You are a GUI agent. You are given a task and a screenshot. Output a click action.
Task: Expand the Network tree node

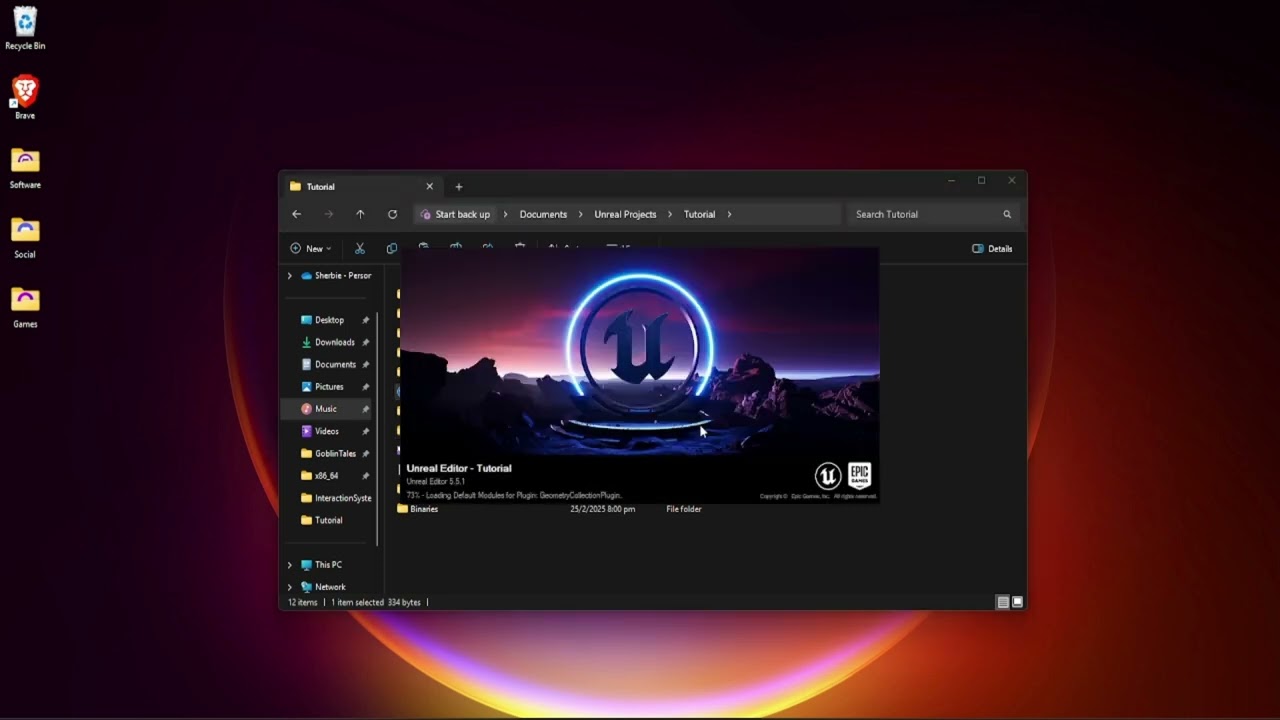(290, 587)
